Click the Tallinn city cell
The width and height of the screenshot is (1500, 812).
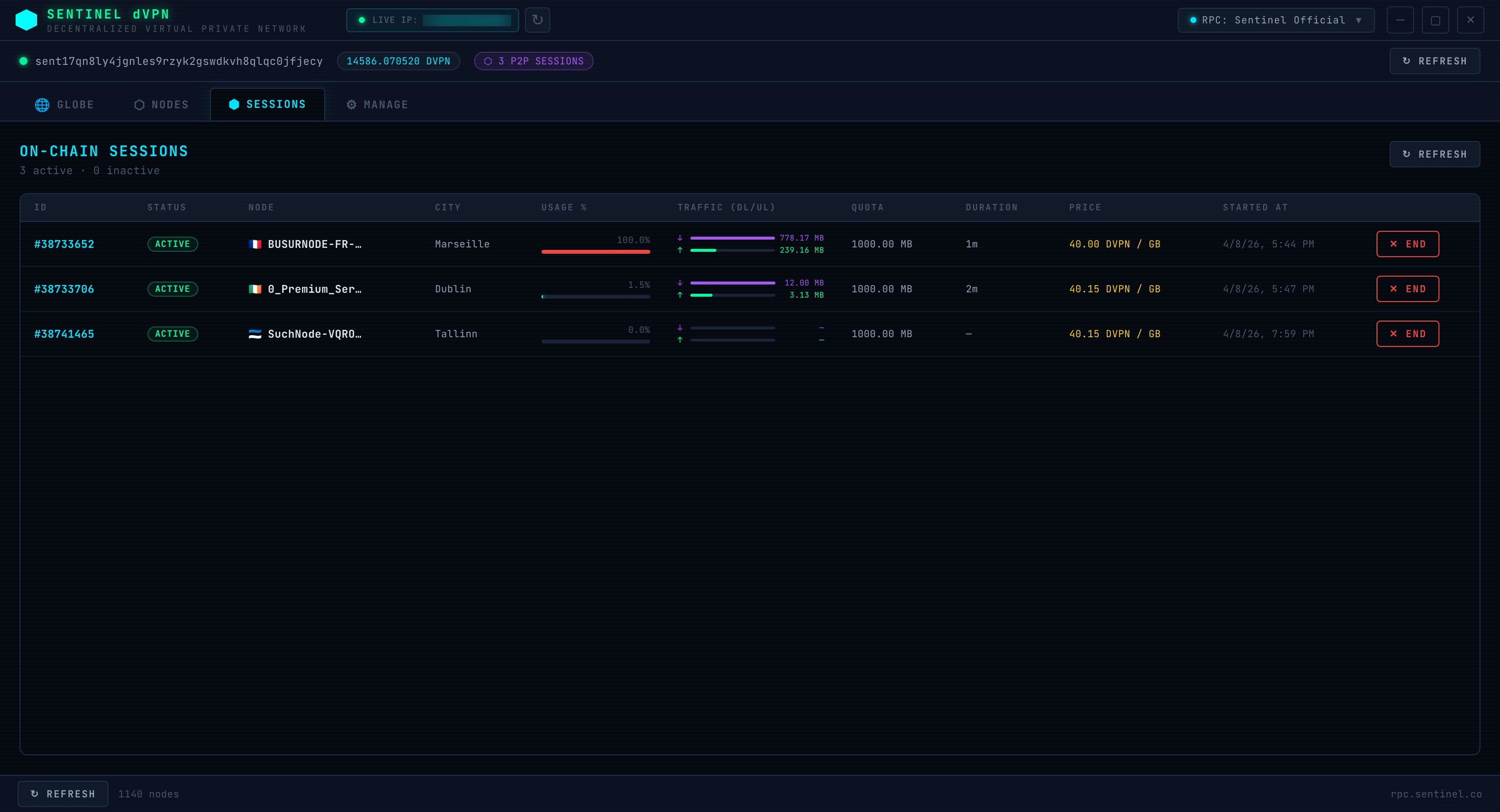pyautogui.click(x=456, y=333)
